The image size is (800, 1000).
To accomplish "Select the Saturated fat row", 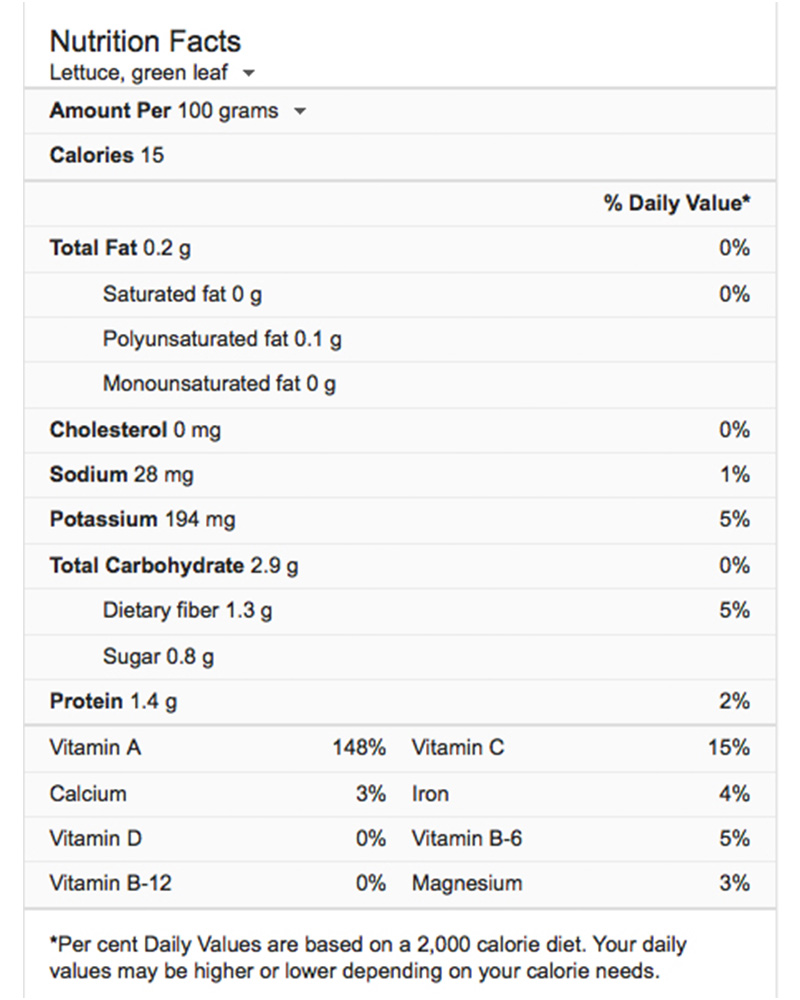I will (182, 294).
